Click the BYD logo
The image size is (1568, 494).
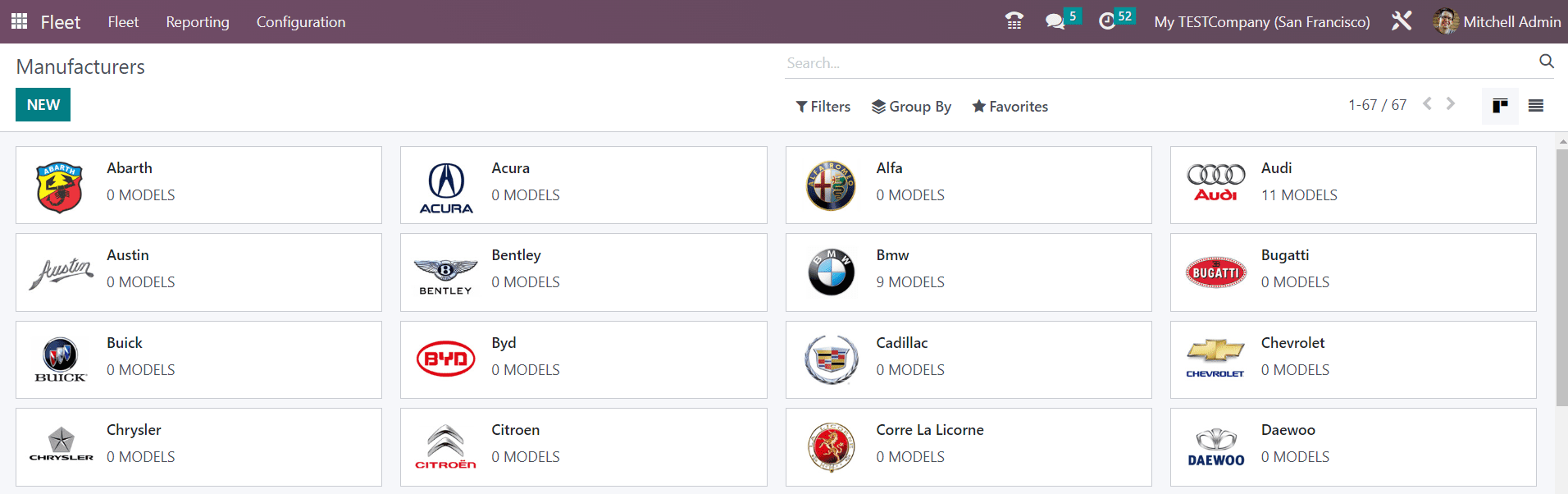[x=445, y=359]
